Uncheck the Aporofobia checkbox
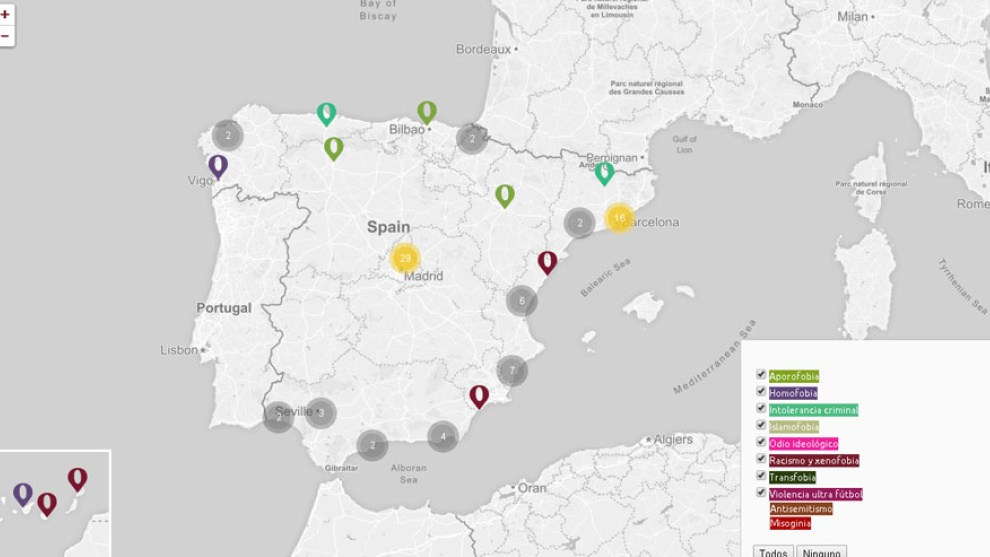Viewport: 990px width, 557px height. click(761, 375)
